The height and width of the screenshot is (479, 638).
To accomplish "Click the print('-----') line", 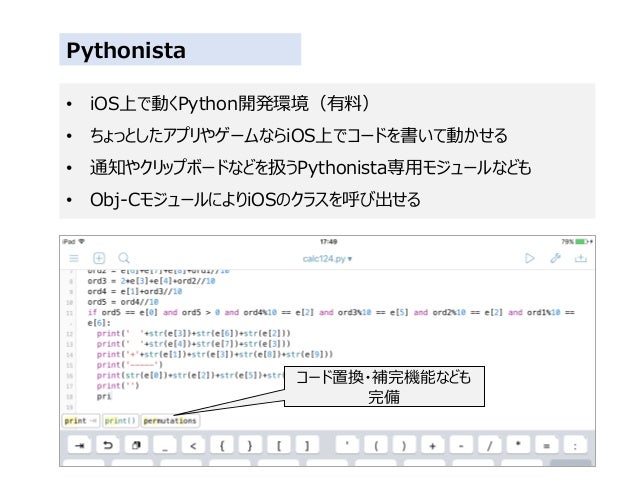I will pyautogui.click(x=129, y=365).
